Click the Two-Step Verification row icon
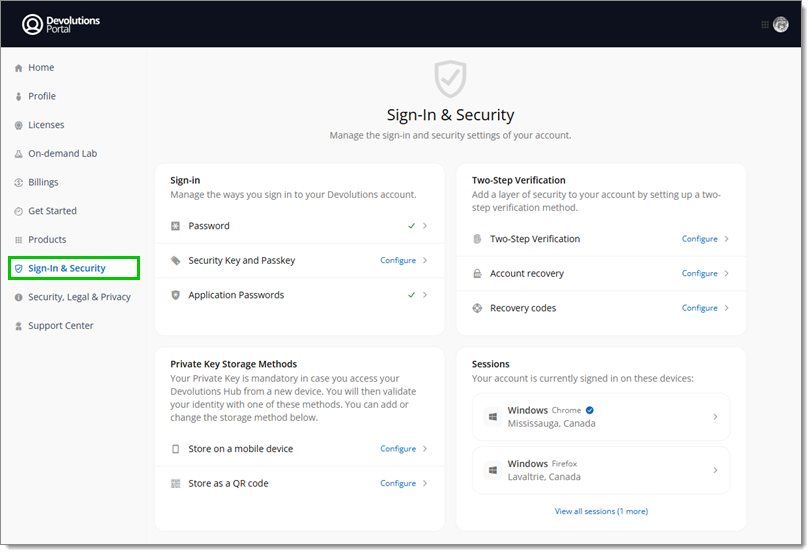The image size is (812, 555). click(477, 239)
